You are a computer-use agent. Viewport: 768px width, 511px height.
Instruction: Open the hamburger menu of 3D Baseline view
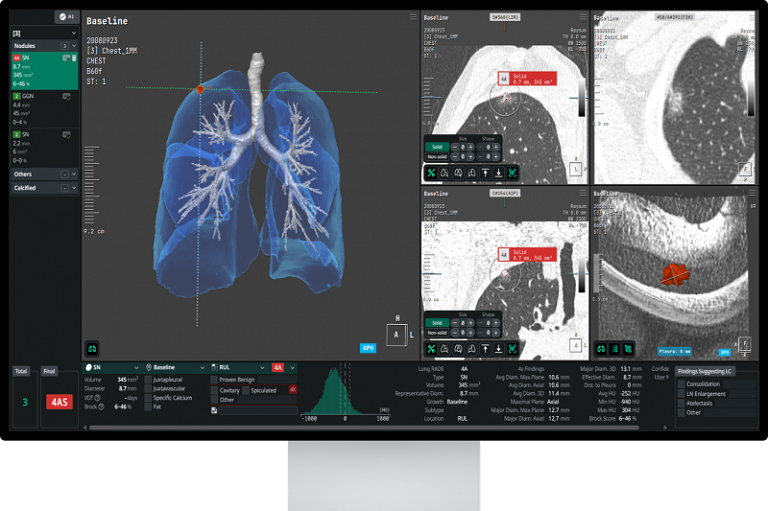(412, 17)
